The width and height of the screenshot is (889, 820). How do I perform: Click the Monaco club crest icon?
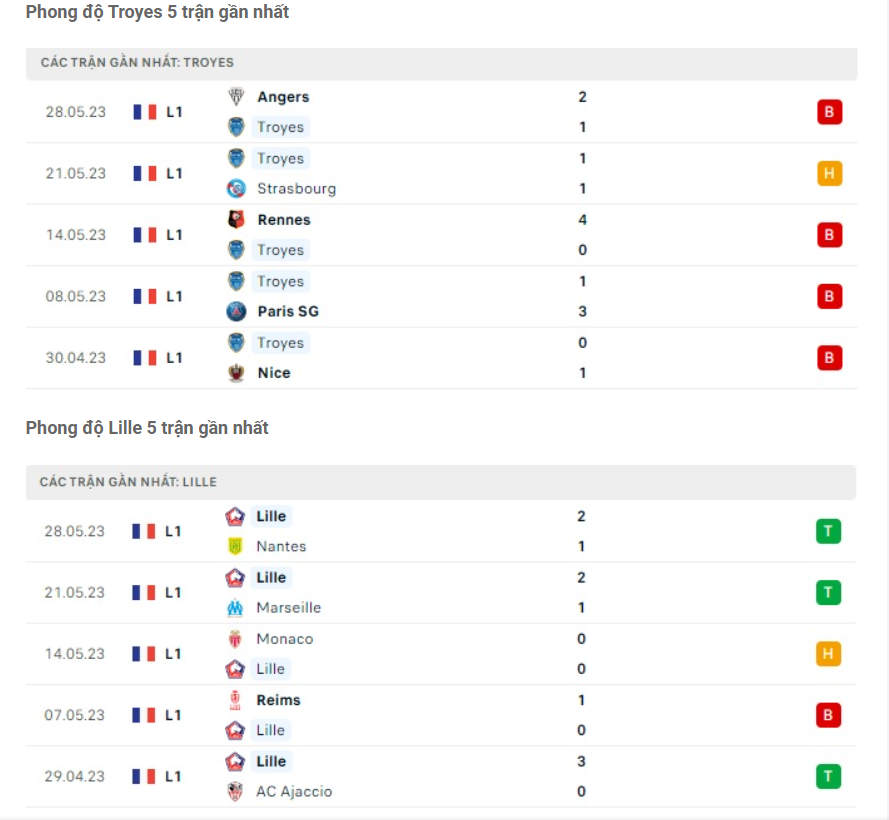tap(233, 638)
